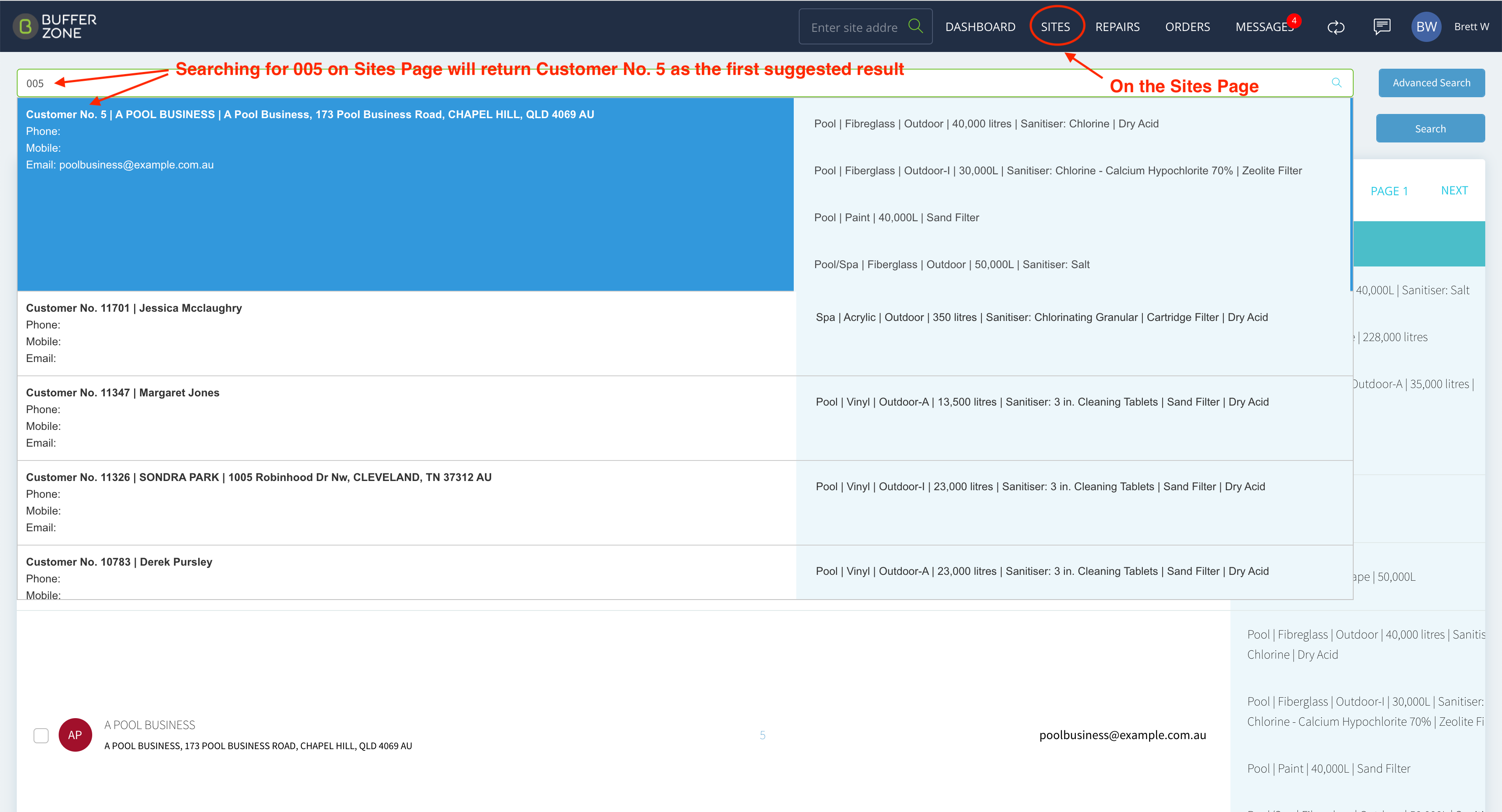
Task: Click the red messages notification badge
Action: [1294, 21]
